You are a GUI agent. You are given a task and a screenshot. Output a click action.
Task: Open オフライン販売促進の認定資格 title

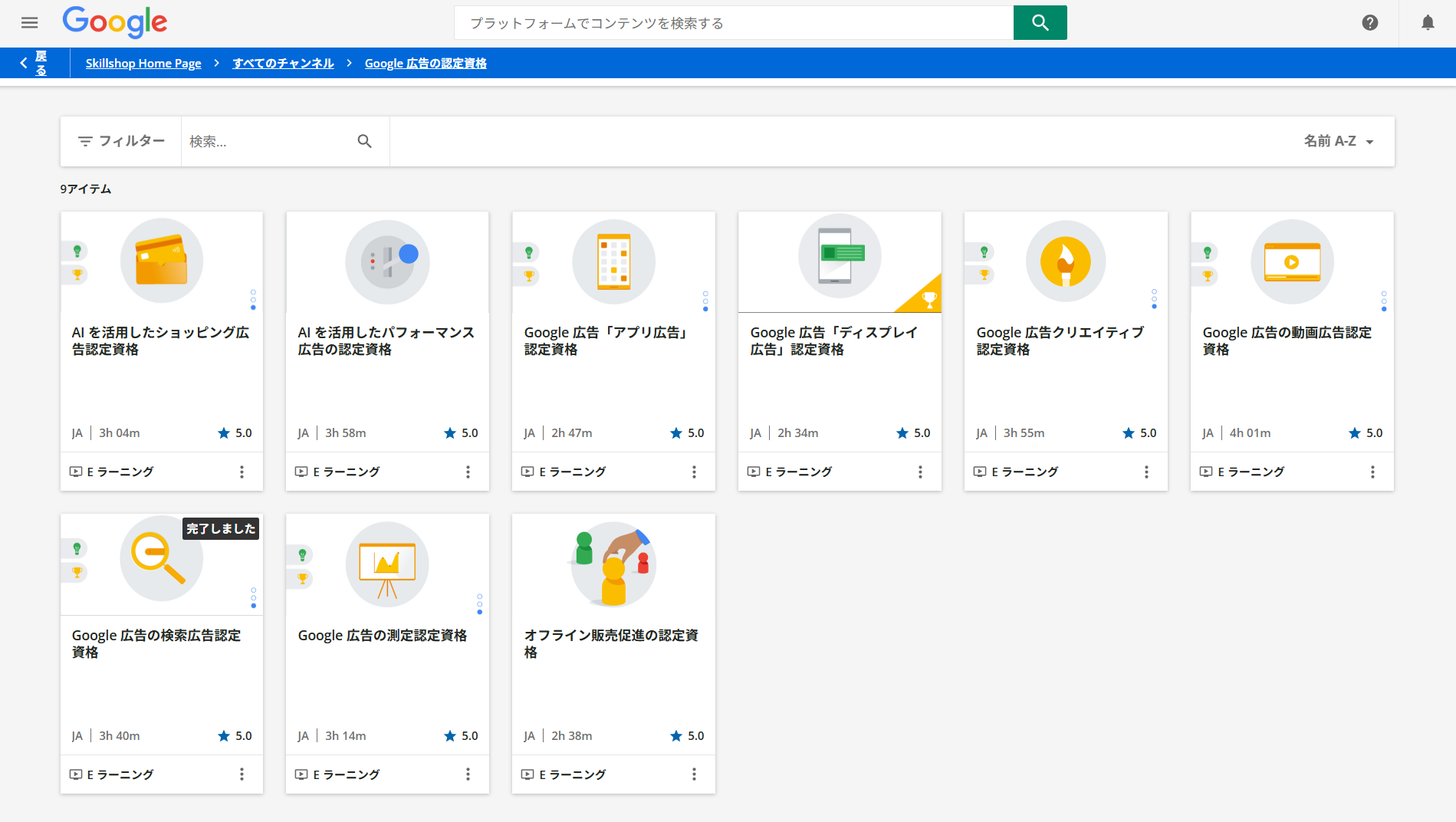611,643
